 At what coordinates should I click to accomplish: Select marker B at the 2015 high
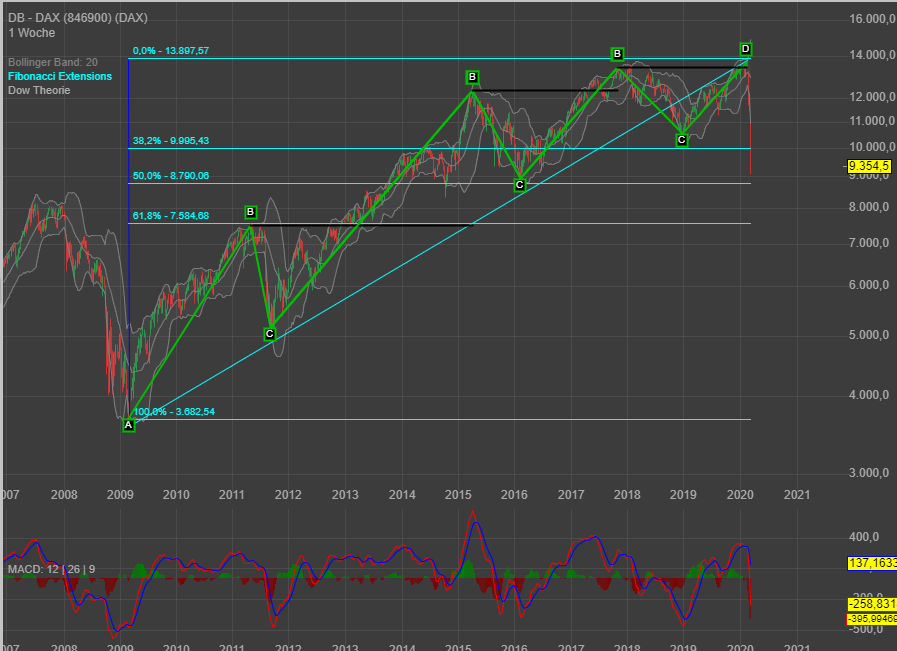click(x=473, y=75)
